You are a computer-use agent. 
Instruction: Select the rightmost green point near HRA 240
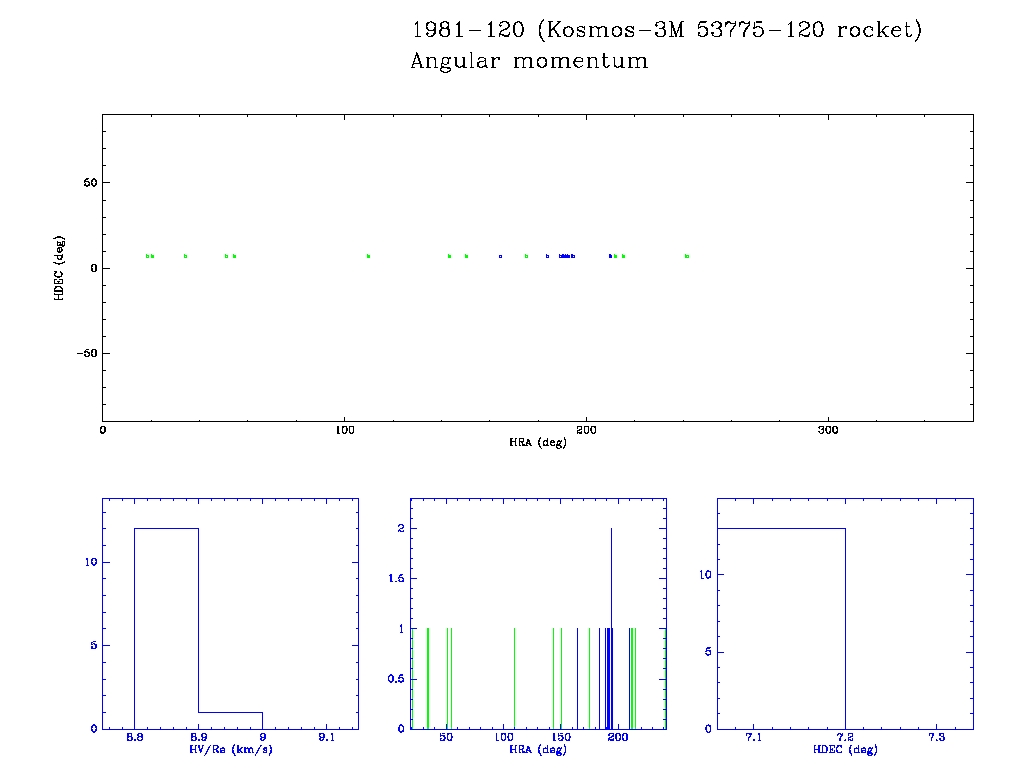(x=687, y=256)
